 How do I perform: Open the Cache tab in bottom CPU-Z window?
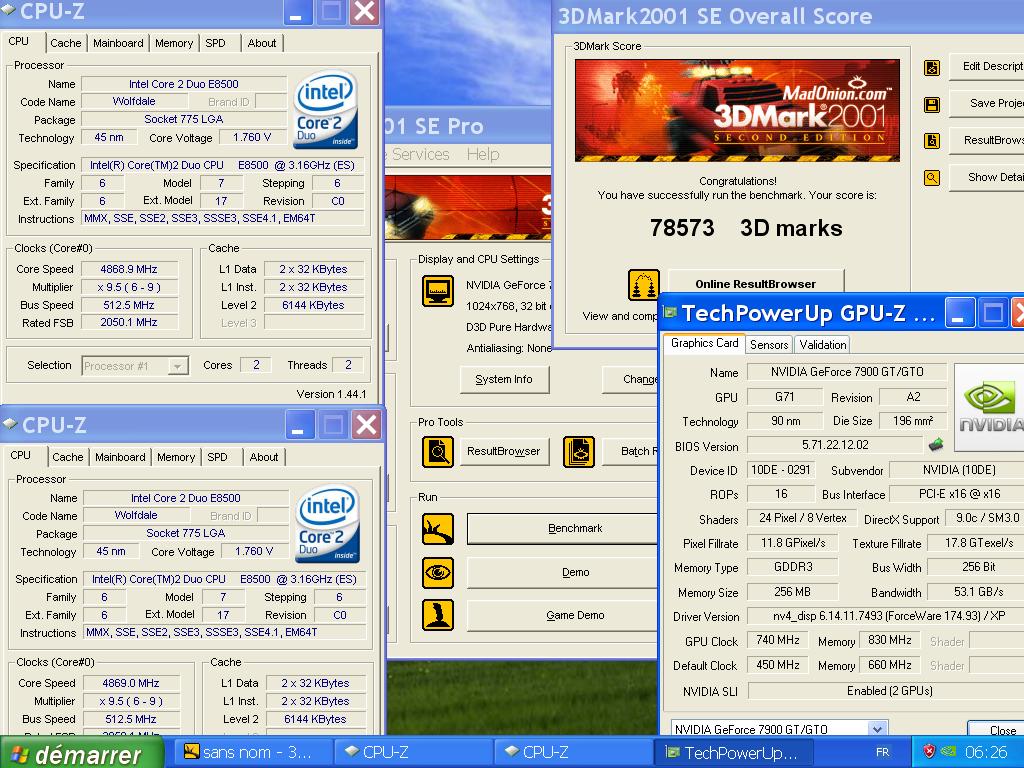point(68,457)
